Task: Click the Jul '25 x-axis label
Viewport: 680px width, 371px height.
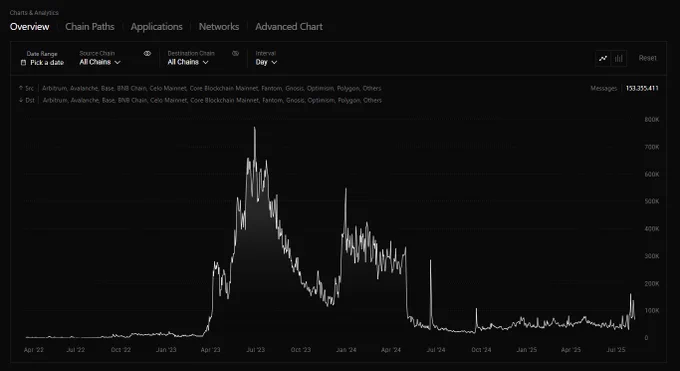Action: 616,350
